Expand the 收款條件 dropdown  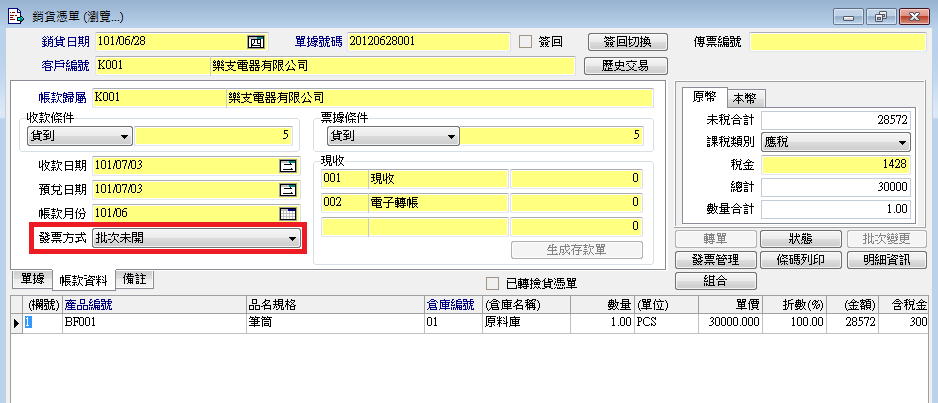125,136
